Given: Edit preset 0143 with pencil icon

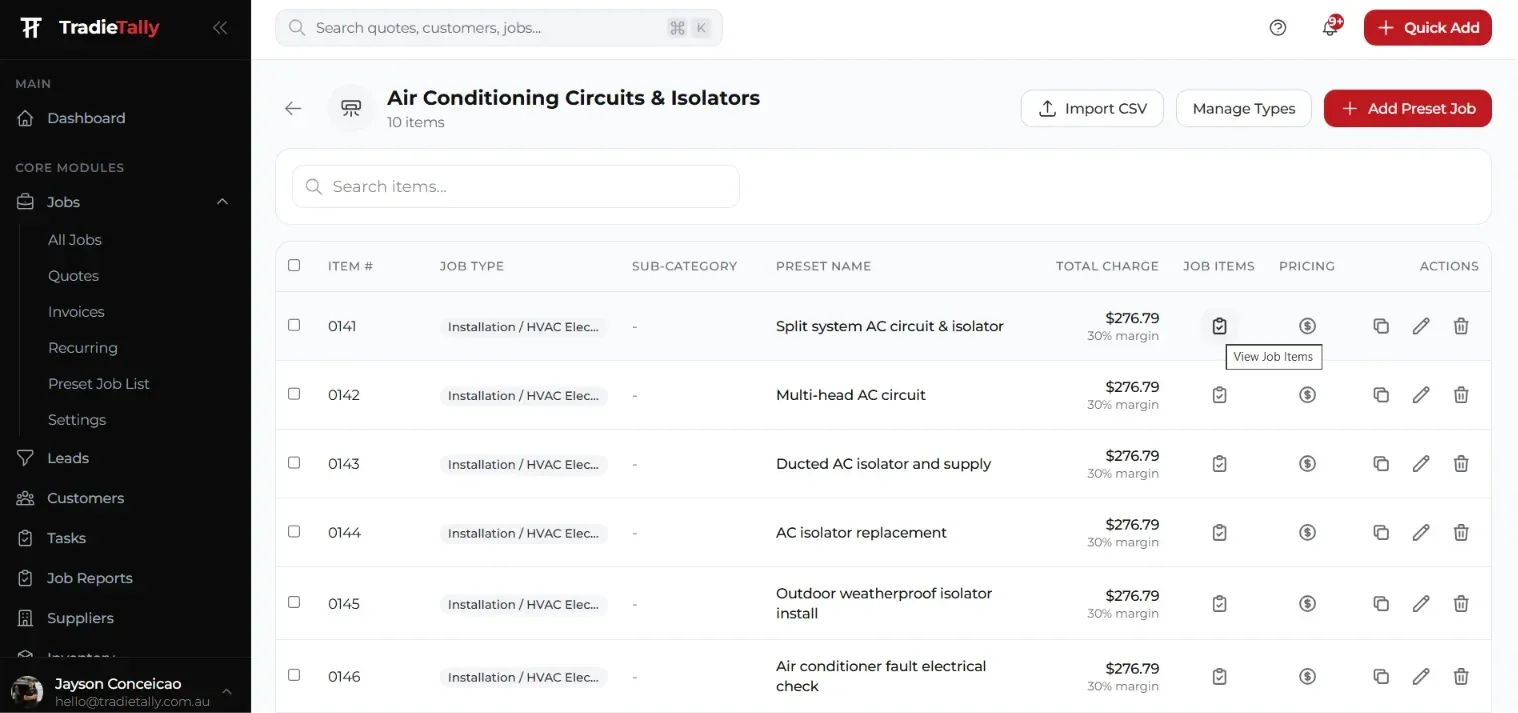Looking at the screenshot, I should tap(1421, 464).
